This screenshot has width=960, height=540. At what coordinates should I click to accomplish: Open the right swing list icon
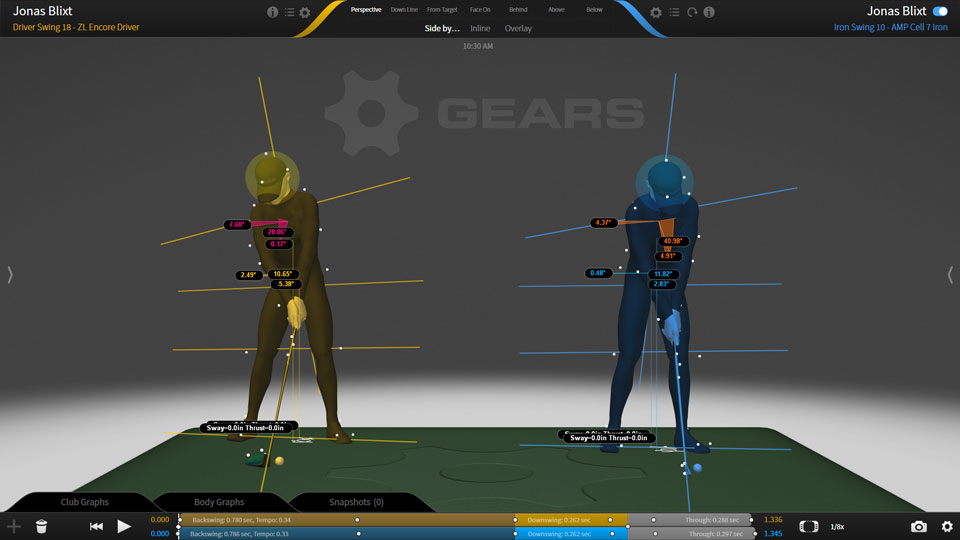coord(674,12)
